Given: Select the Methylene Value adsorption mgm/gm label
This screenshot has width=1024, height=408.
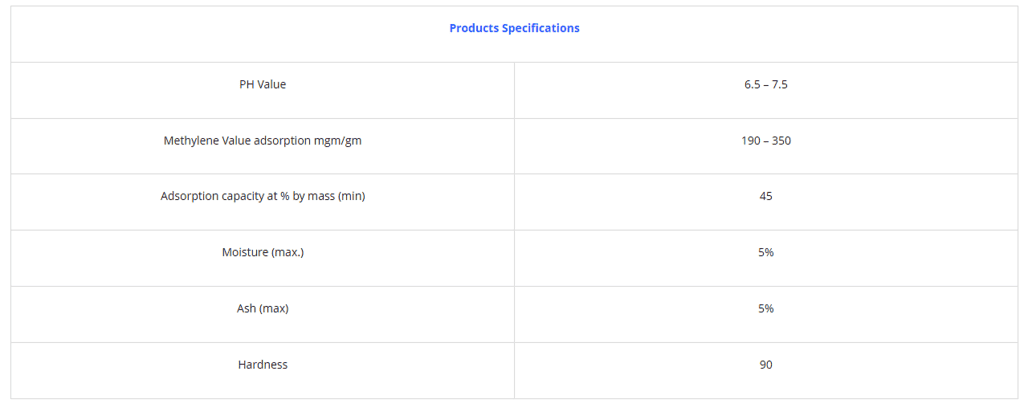Looking at the screenshot, I should coord(262,141).
